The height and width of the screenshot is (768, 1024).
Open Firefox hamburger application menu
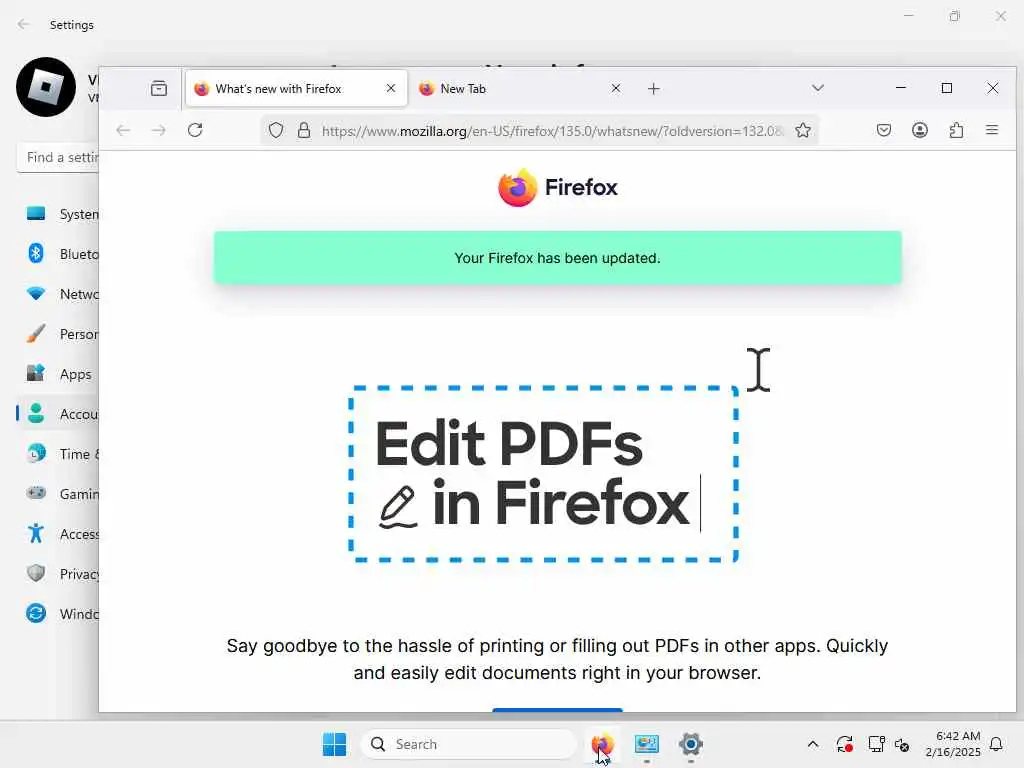[x=991, y=131]
